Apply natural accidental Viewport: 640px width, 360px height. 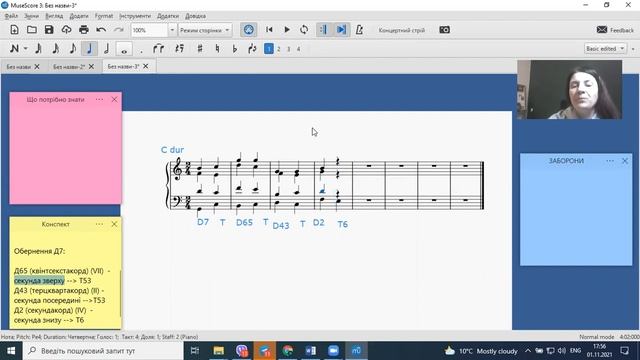click(x=217, y=49)
